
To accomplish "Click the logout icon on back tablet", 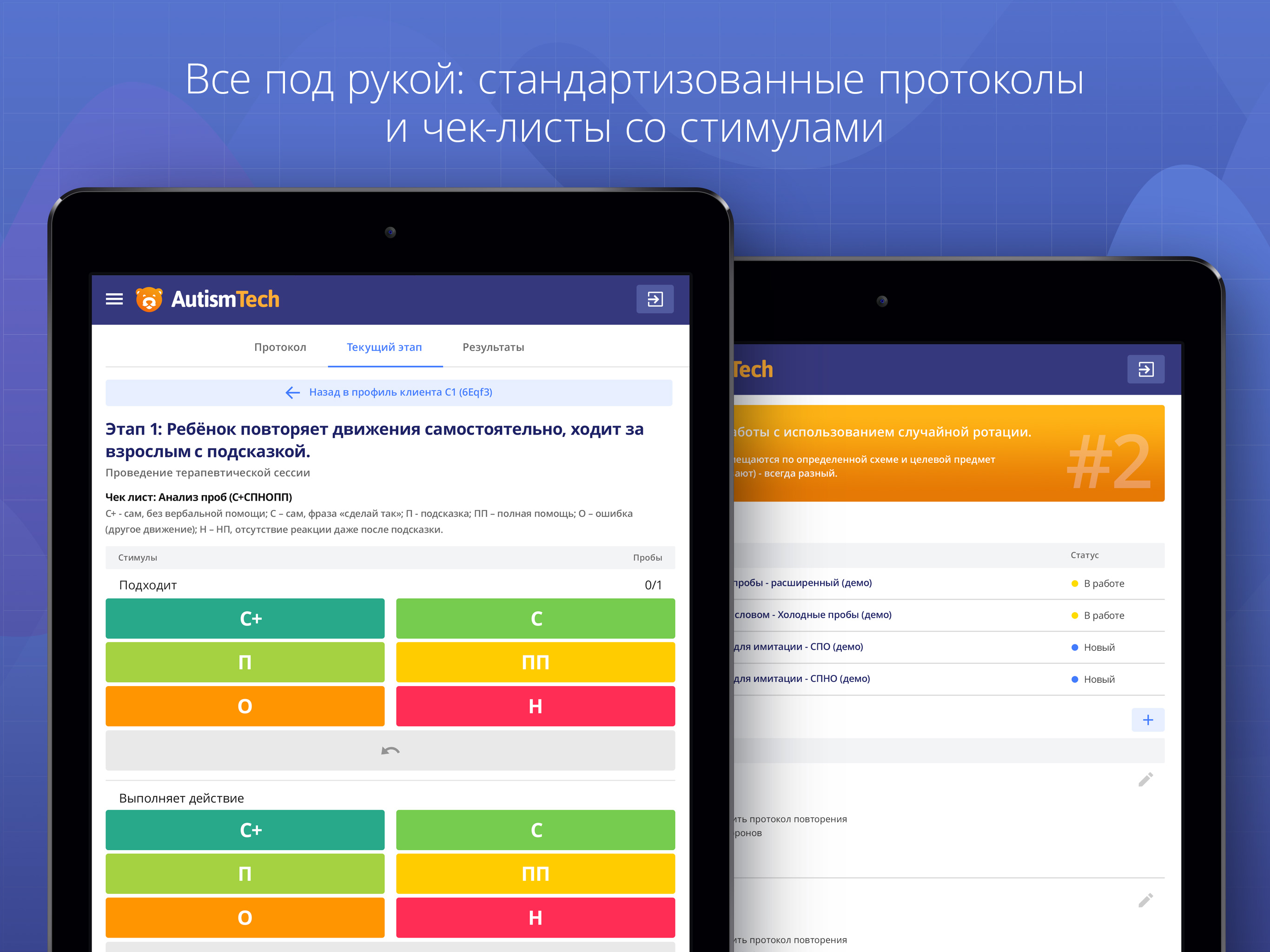I will [x=1145, y=369].
